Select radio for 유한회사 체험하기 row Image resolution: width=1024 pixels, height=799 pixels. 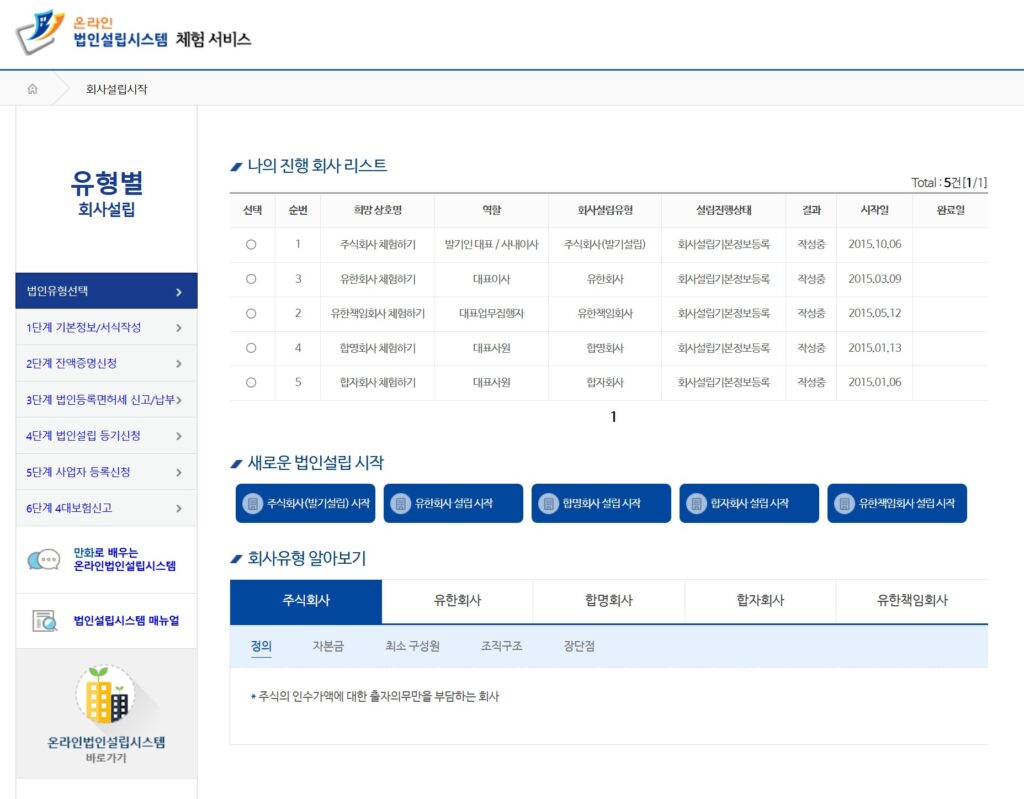coord(251,279)
